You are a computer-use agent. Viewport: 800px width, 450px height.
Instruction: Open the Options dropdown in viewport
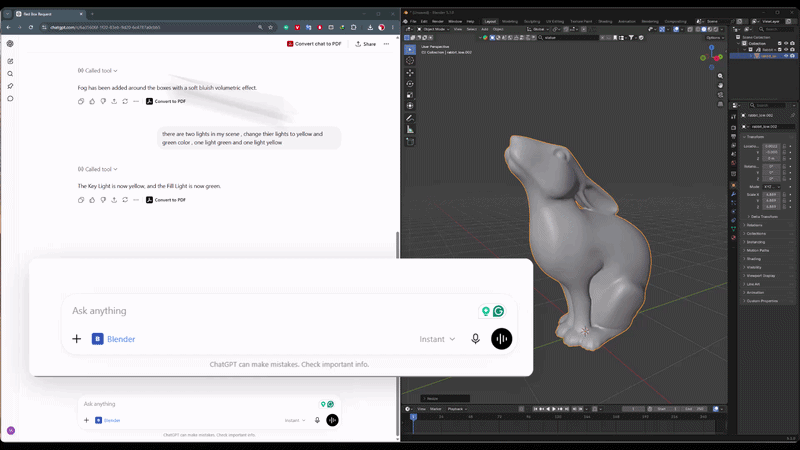pyautogui.click(x=715, y=38)
